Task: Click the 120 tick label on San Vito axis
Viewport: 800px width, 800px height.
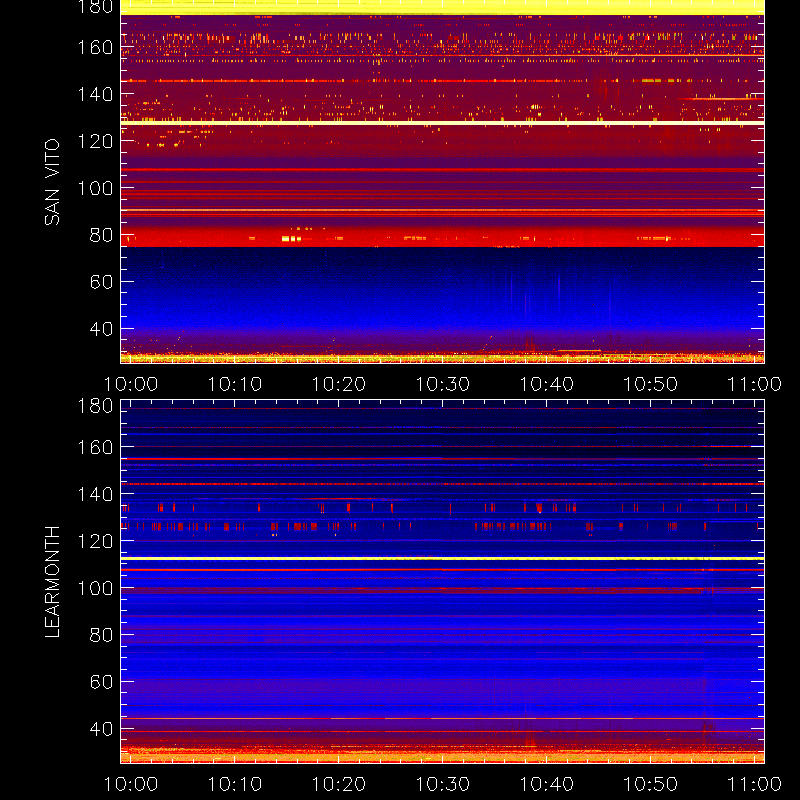Action: point(95,141)
